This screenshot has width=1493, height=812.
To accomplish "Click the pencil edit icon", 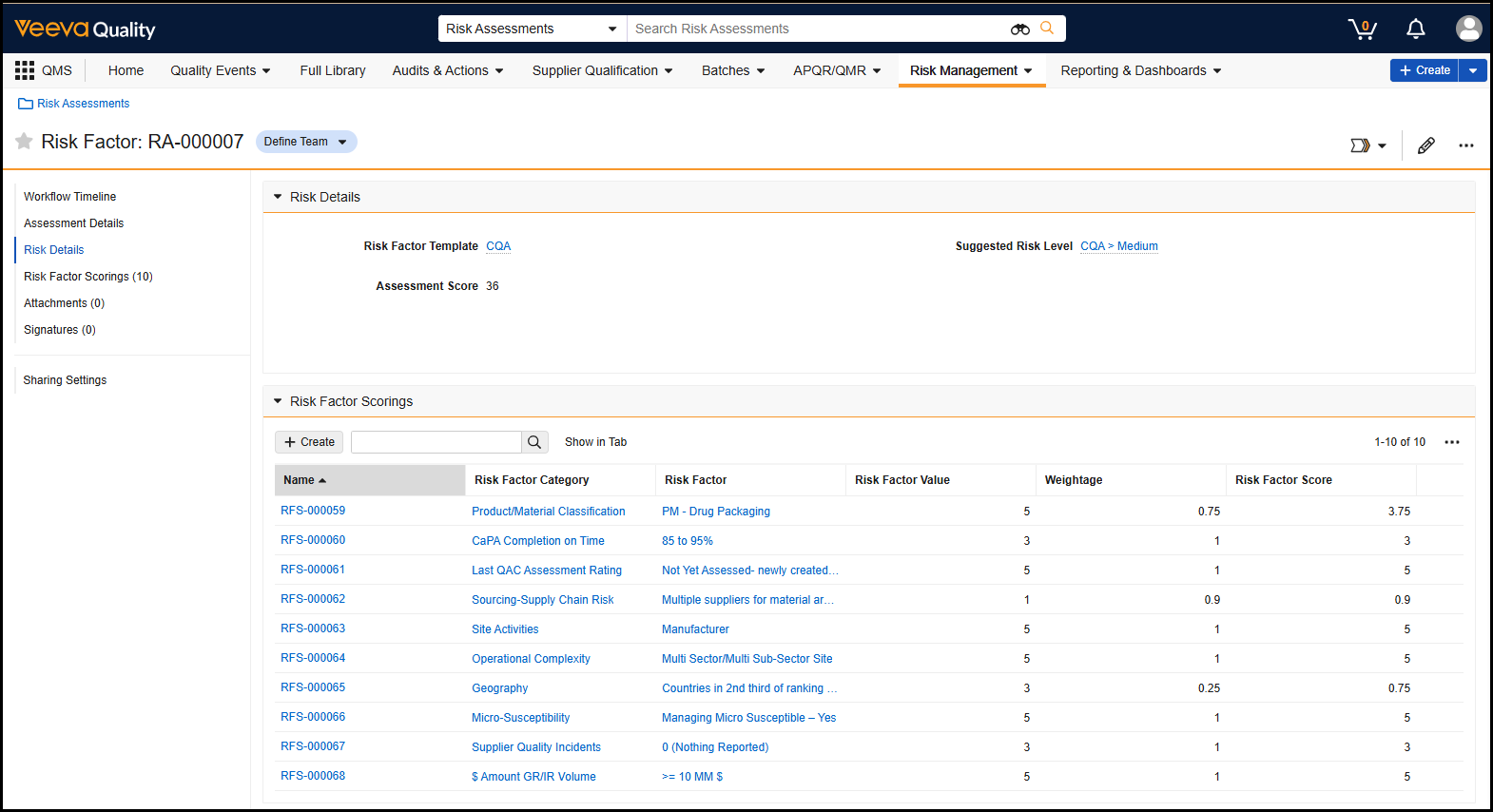I will 1425,145.
